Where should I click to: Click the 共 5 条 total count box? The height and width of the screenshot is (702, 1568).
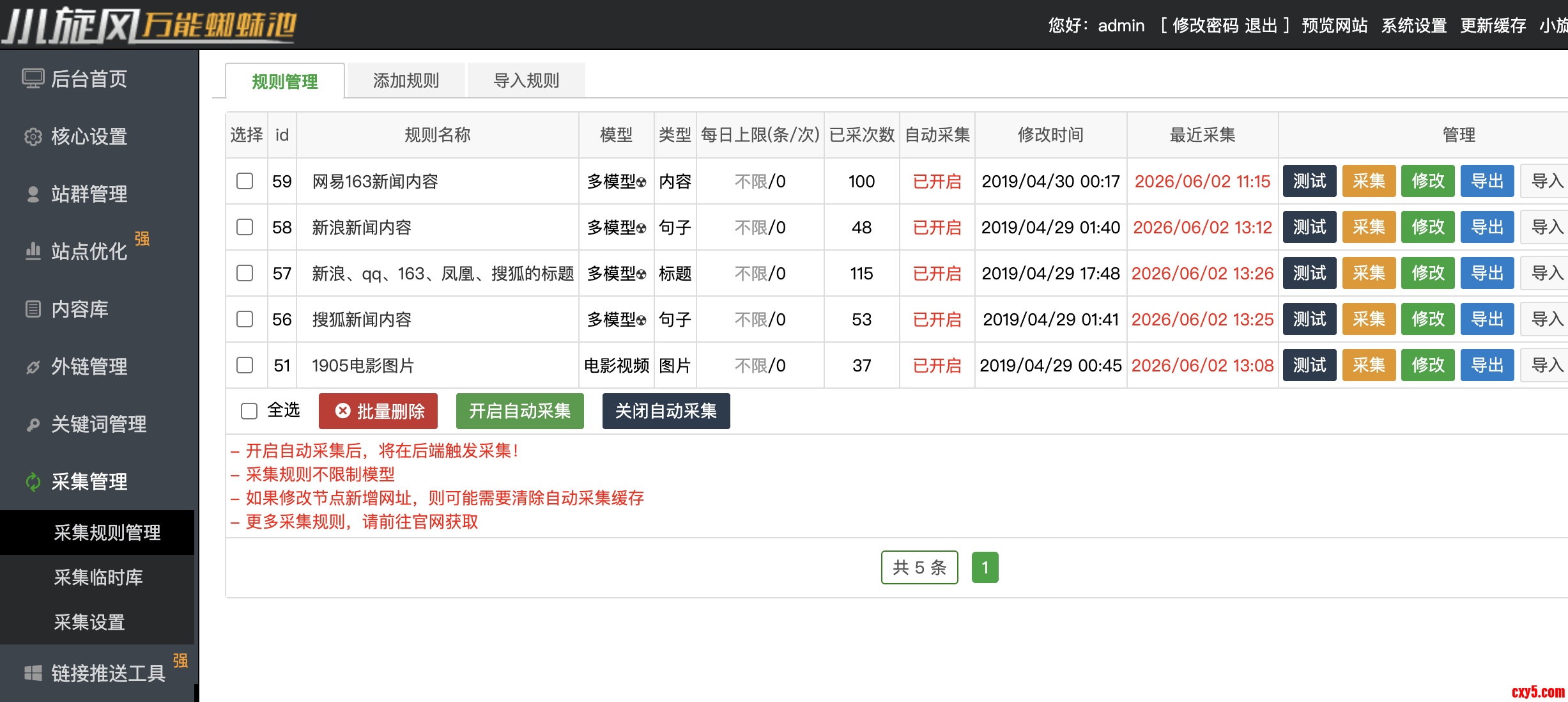(919, 567)
